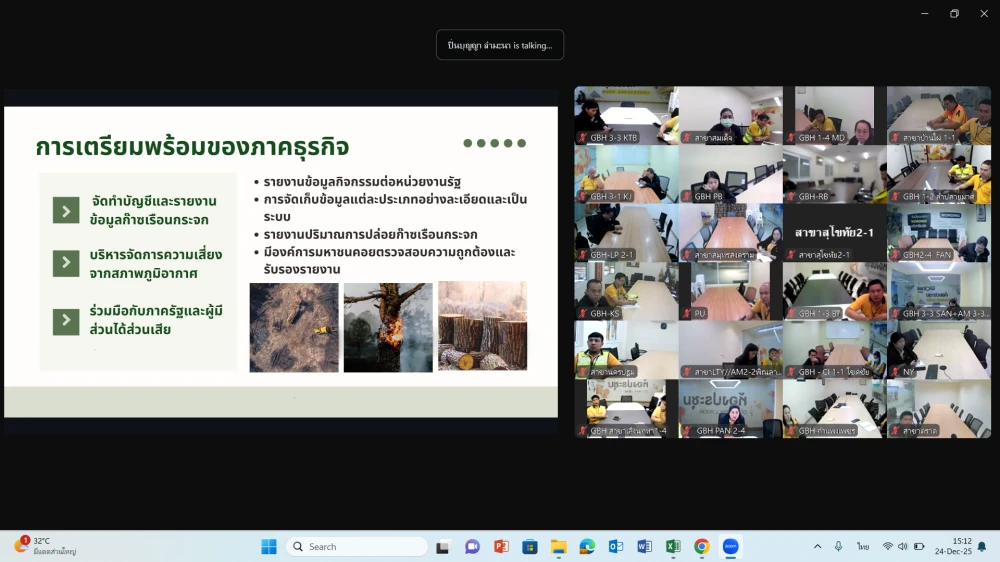The image size is (1000, 562).
Task: Close the Zoom meeting window
Action: (984, 13)
